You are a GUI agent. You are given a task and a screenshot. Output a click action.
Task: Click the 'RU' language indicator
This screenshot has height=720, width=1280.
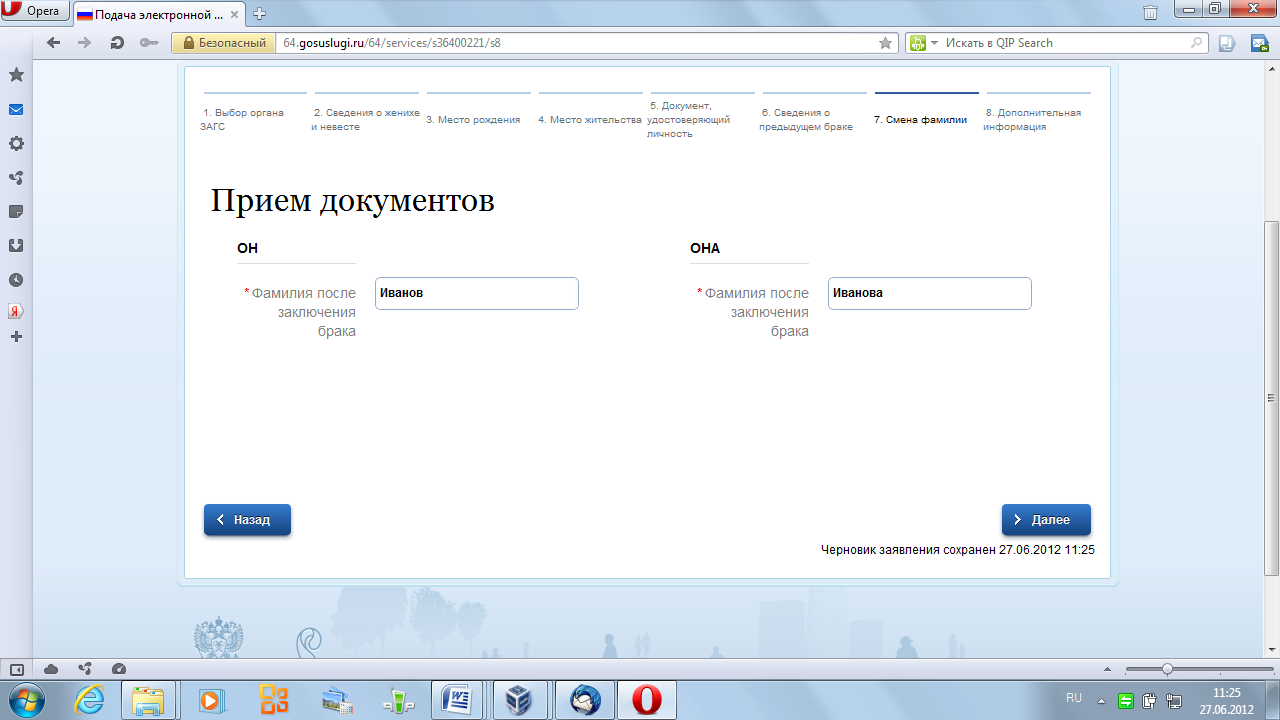1074,697
